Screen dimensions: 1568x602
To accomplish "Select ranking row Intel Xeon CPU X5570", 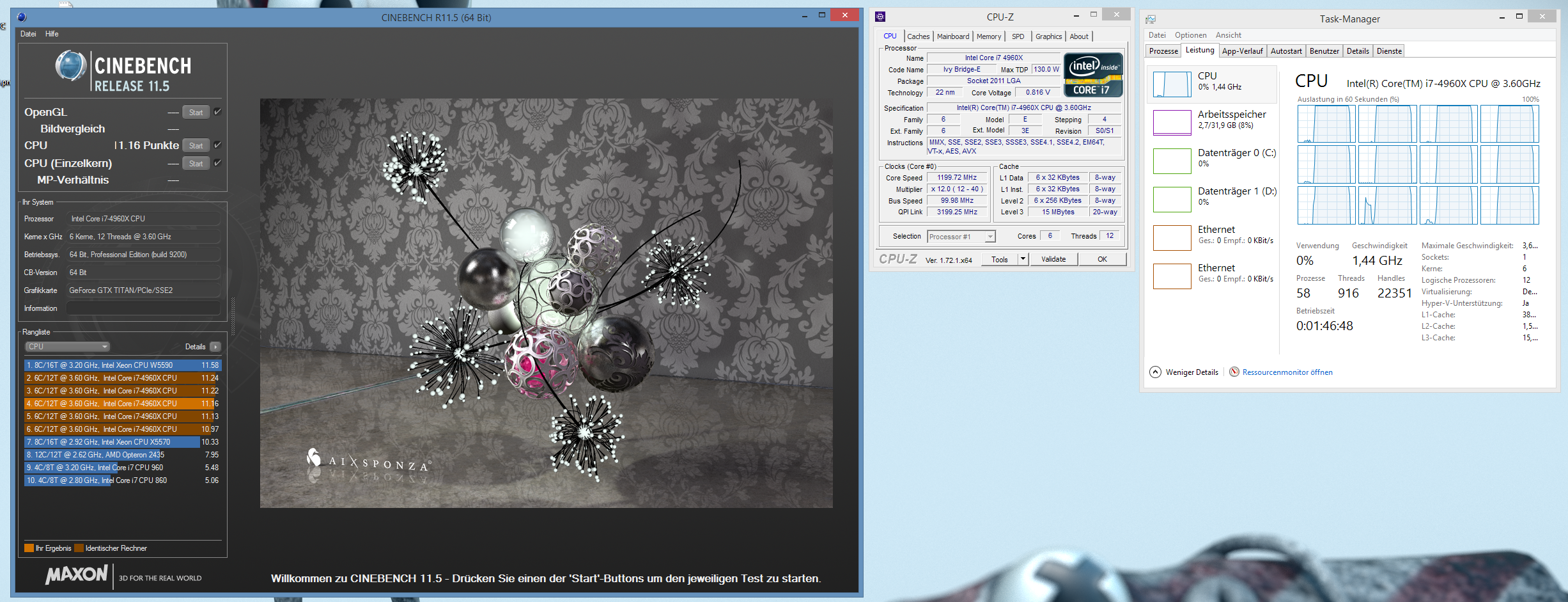I will click(122, 442).
